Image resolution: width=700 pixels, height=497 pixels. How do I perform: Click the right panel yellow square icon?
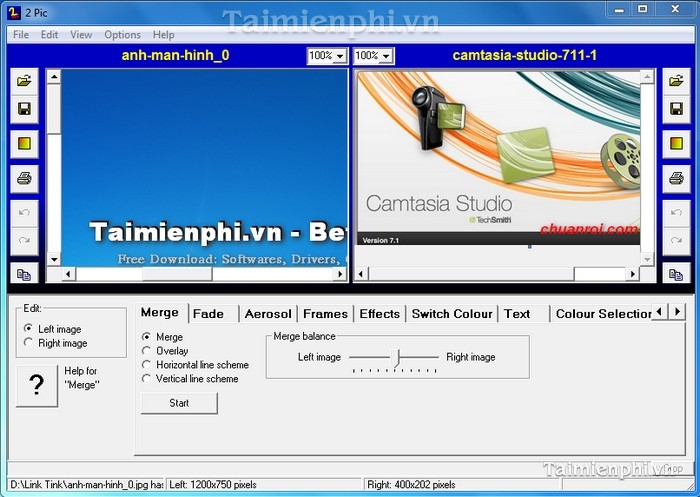pos(674,144)
